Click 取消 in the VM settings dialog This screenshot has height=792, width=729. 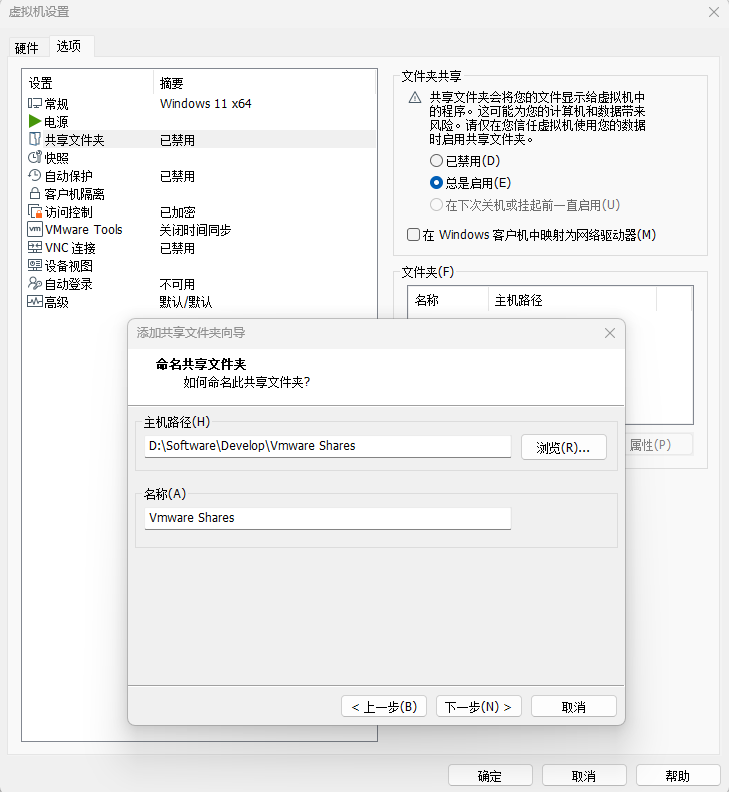click(584, 776)
